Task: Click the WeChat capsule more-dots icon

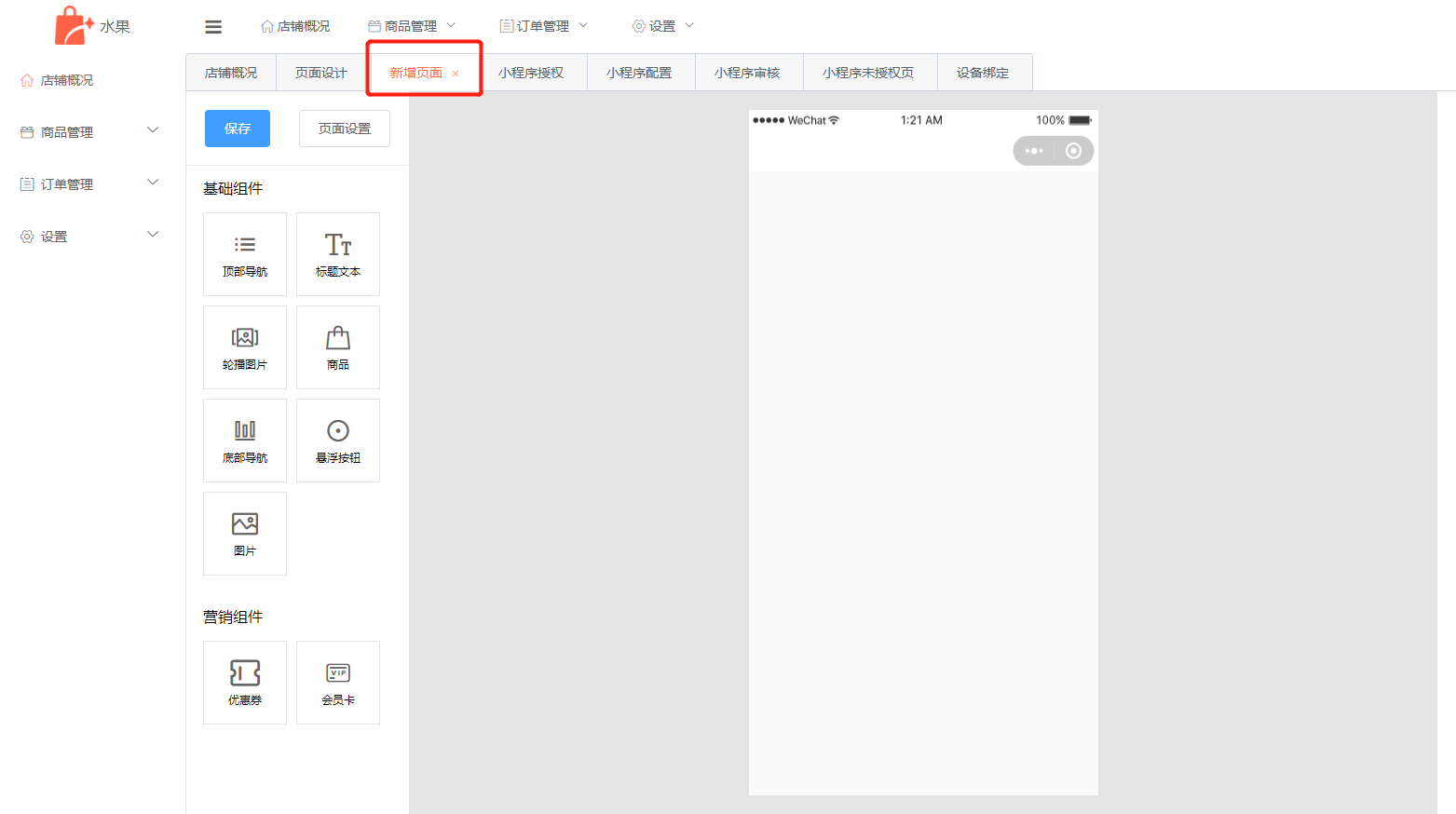Action: [x=1034, y=151]
